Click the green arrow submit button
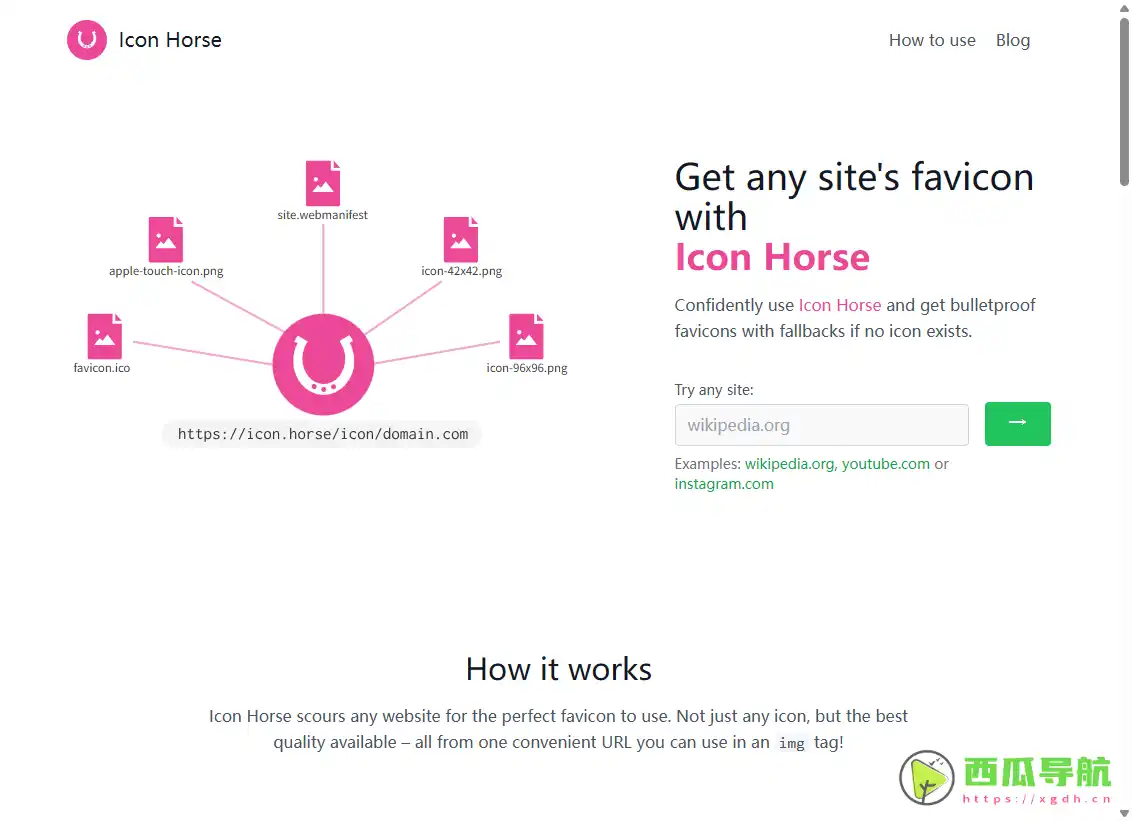 1017,424
